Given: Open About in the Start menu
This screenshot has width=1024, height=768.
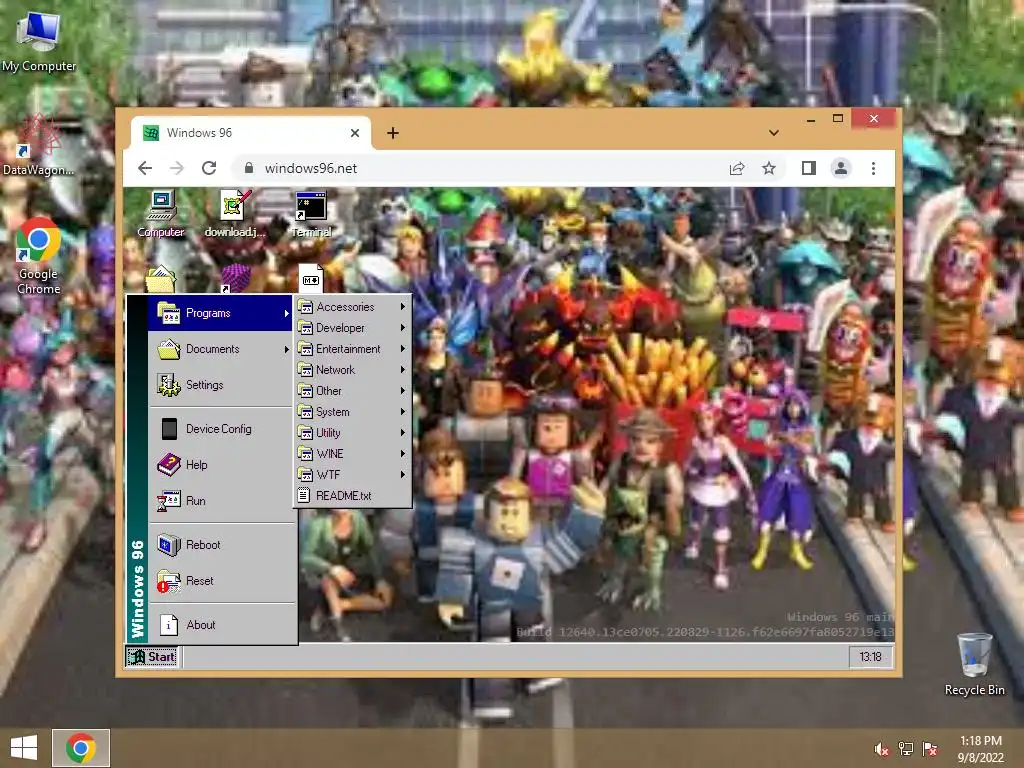Looking at the screenshot, I should coord(222,624).
